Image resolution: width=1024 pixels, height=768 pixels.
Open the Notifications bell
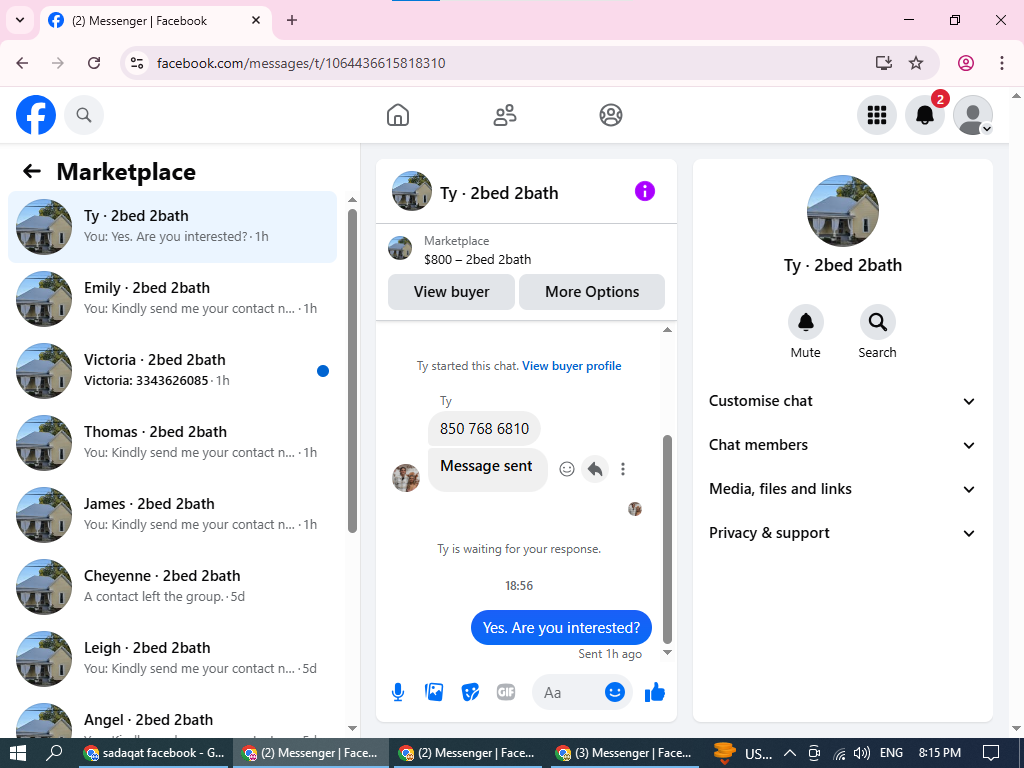click(925, 115)
